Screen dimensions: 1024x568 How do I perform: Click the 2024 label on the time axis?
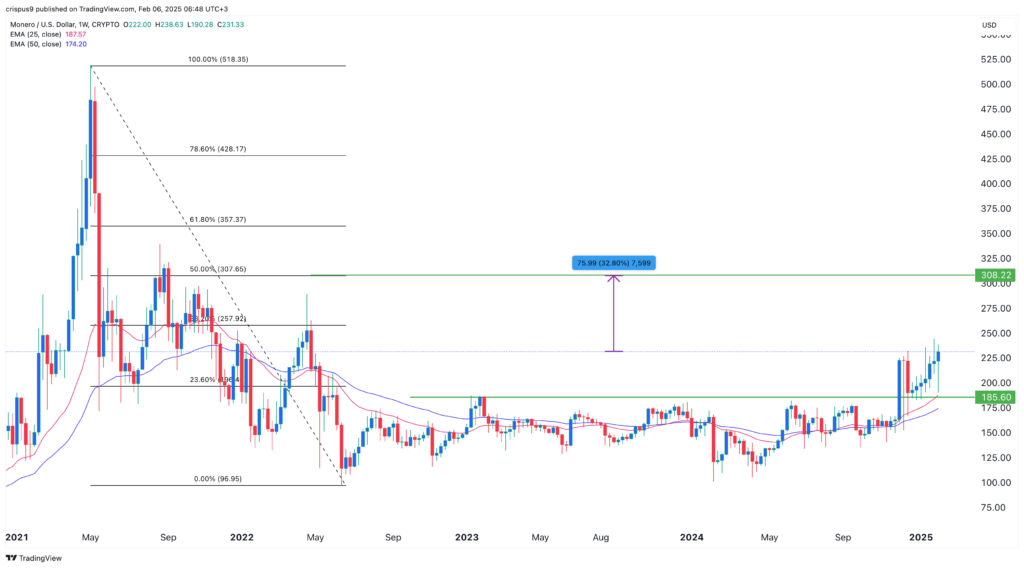pos(692,537)
